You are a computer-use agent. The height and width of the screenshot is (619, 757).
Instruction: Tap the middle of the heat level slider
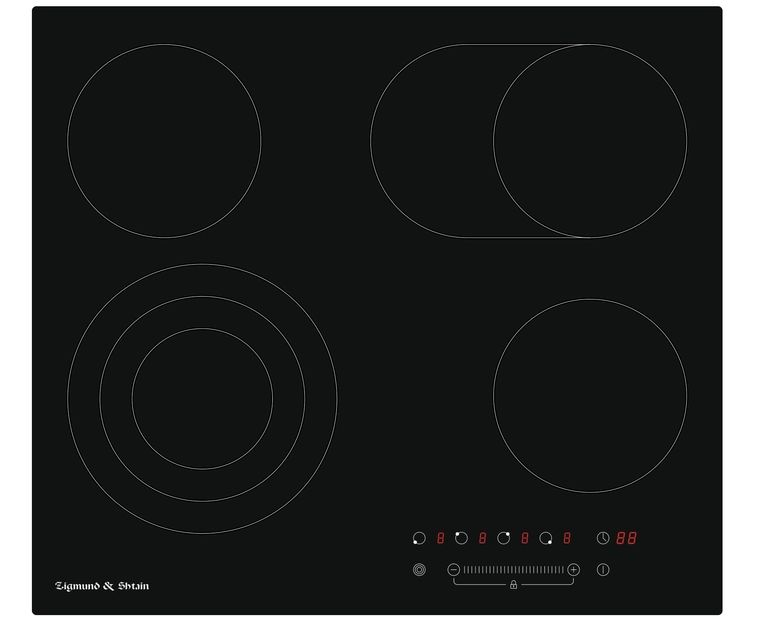tap(513, 569)
